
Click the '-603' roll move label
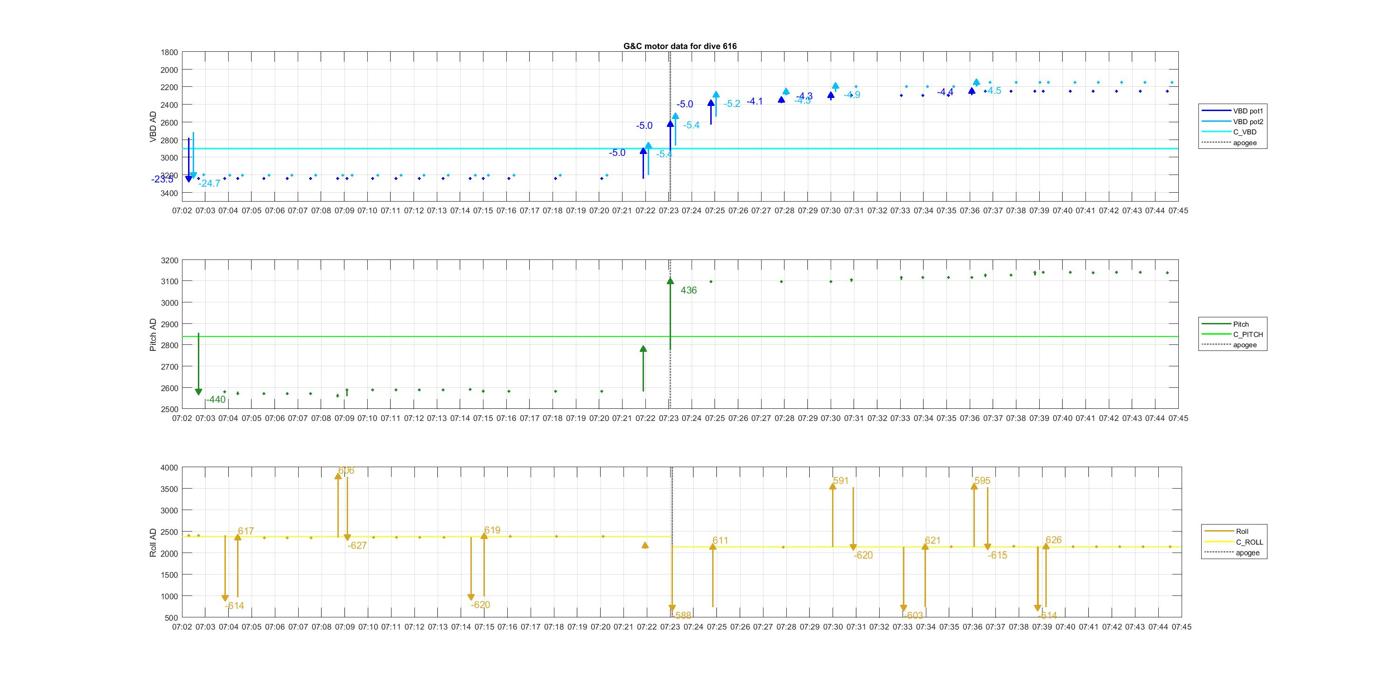click(x=913, y=616)
